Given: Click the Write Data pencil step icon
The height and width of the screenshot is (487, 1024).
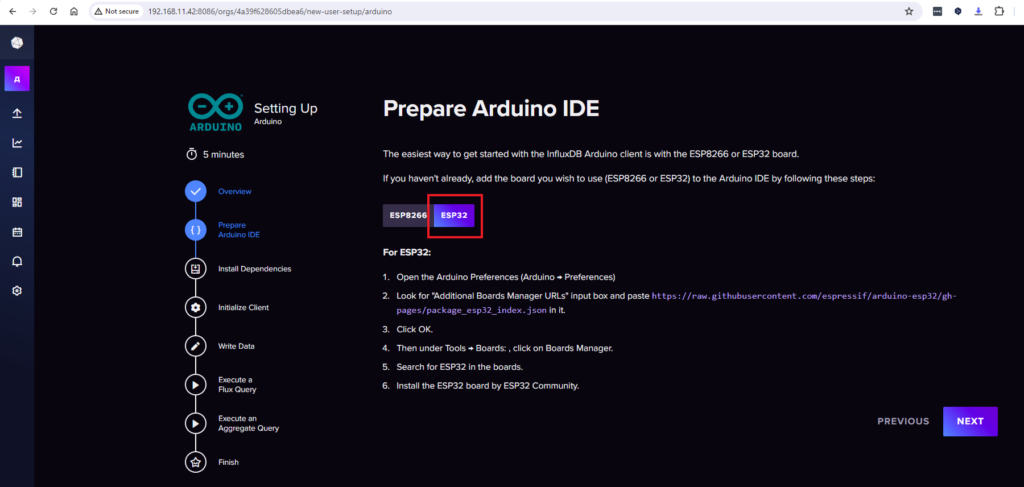Looking at the screenshot, I should pos(195,346).
